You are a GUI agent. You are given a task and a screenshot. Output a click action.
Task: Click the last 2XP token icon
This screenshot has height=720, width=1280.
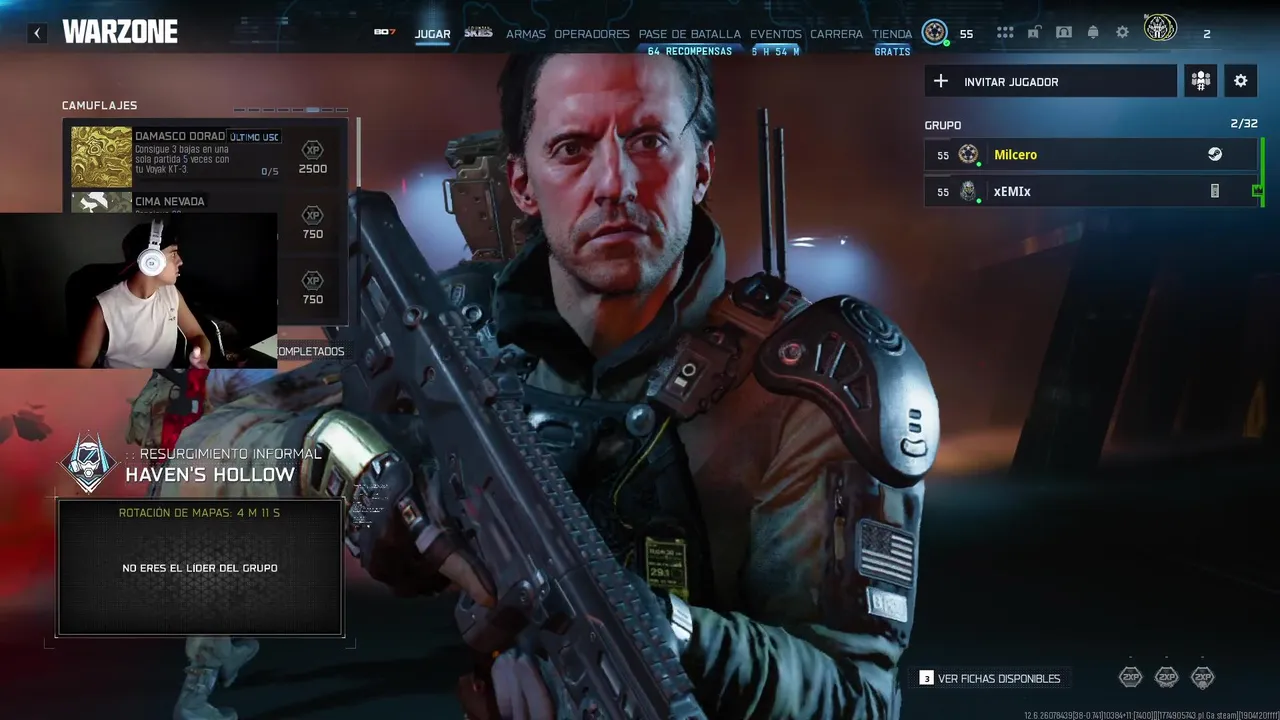(x=1202, y=678)
